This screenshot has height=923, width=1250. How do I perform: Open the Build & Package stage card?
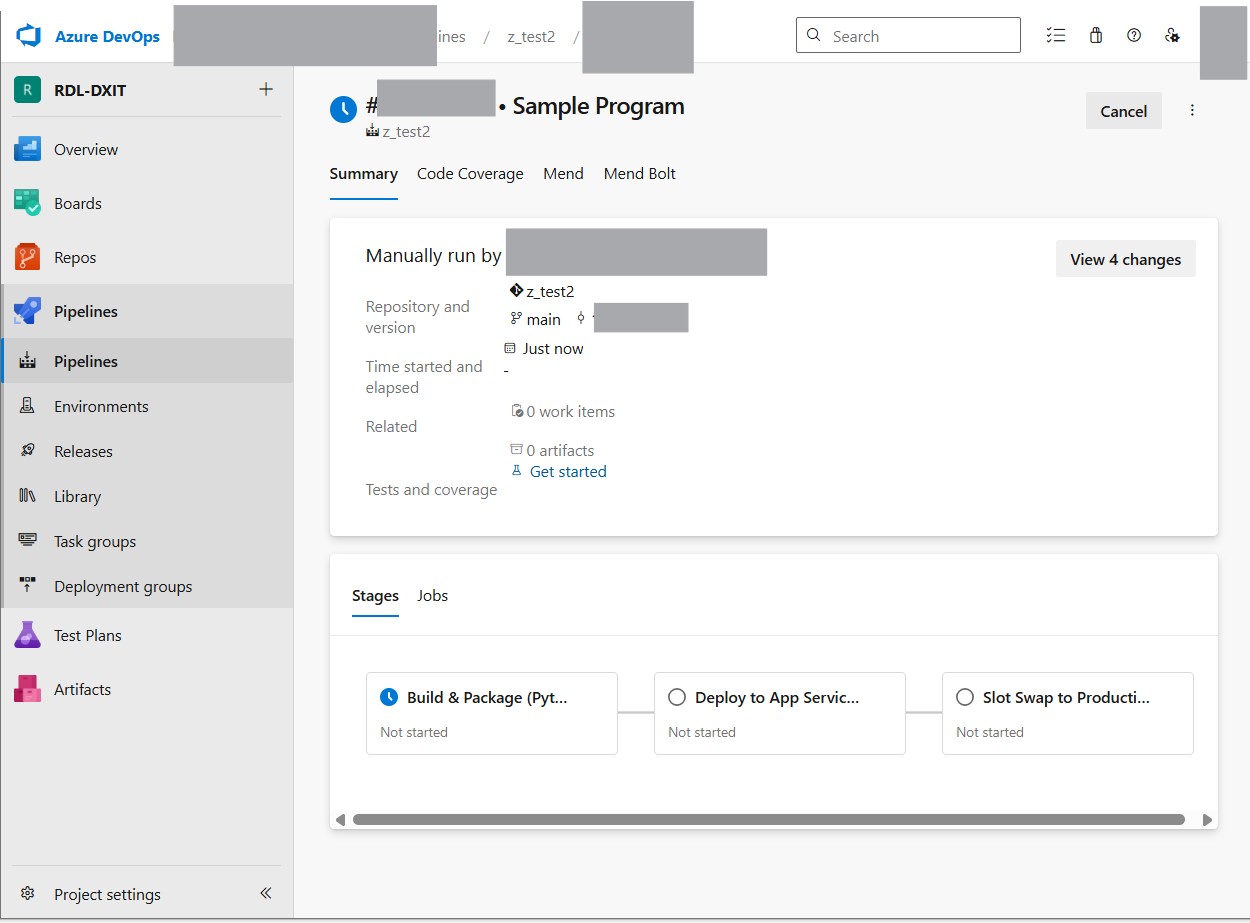click(492, 713)
